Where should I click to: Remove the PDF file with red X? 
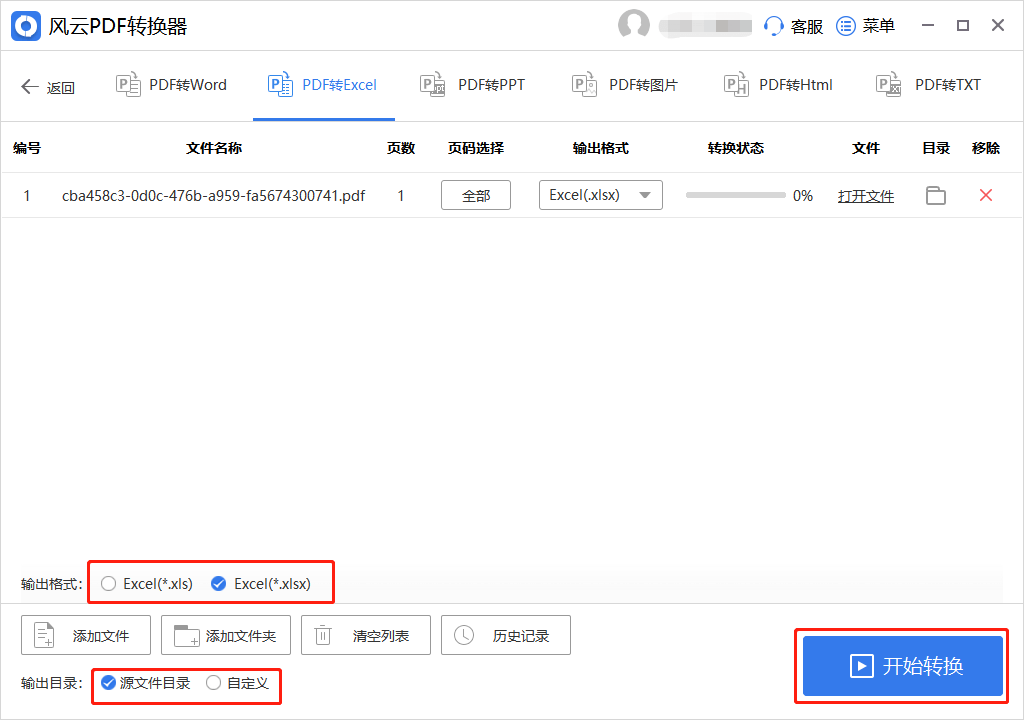click(985, 196)
